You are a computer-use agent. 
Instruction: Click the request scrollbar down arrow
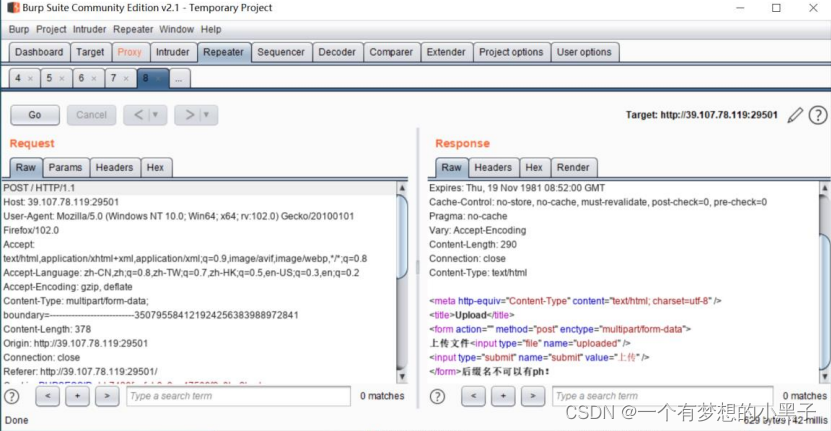click(x=402, y=377)
